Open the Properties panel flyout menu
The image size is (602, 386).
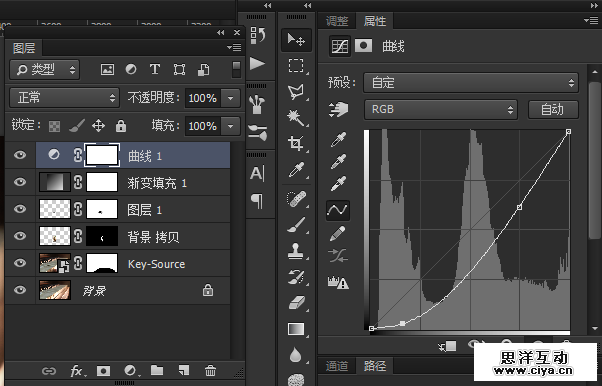pyautogui.click(x=591, y=20)
